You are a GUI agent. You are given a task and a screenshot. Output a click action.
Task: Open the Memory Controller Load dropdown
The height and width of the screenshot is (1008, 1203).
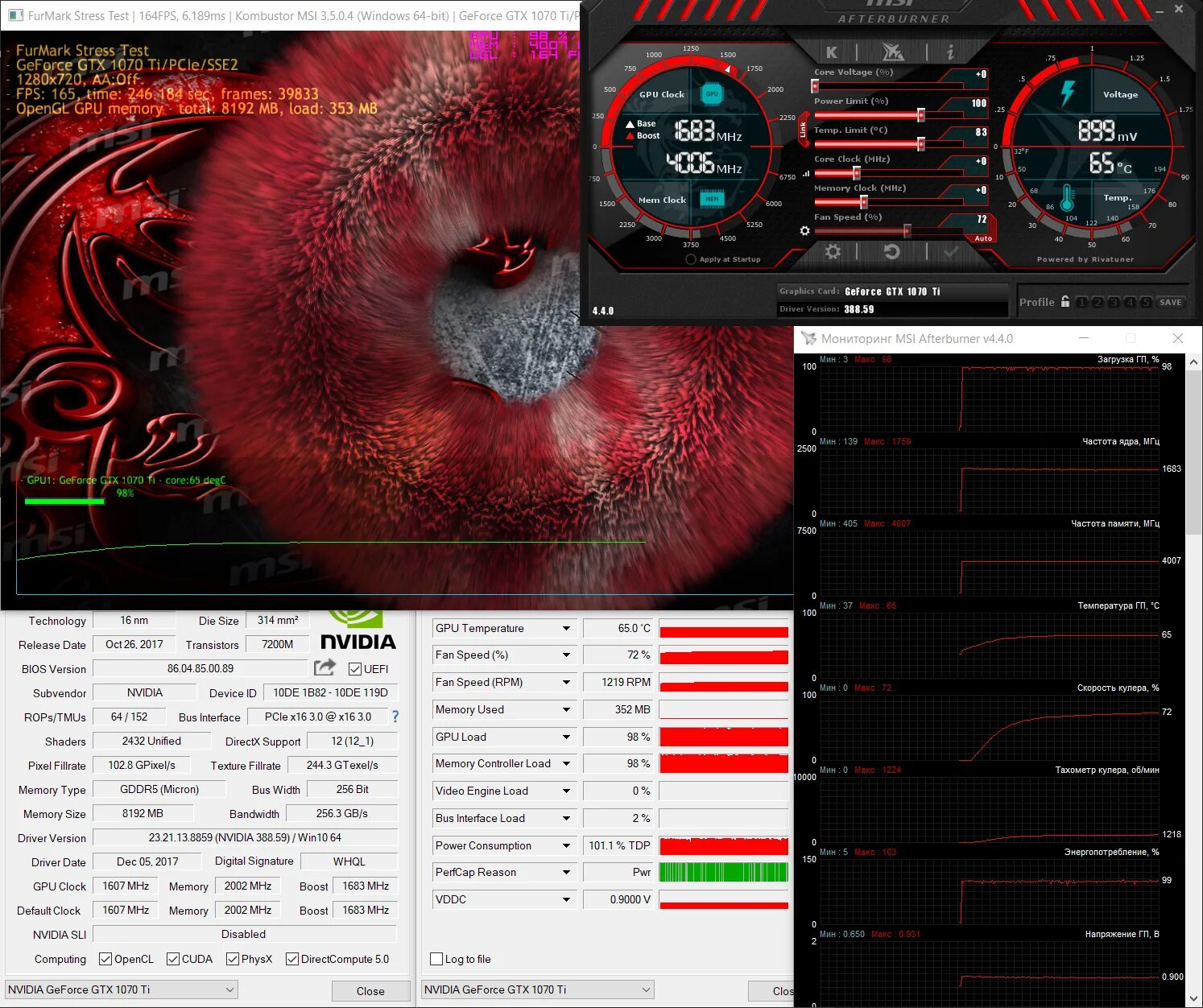click(x=566, y=763)
